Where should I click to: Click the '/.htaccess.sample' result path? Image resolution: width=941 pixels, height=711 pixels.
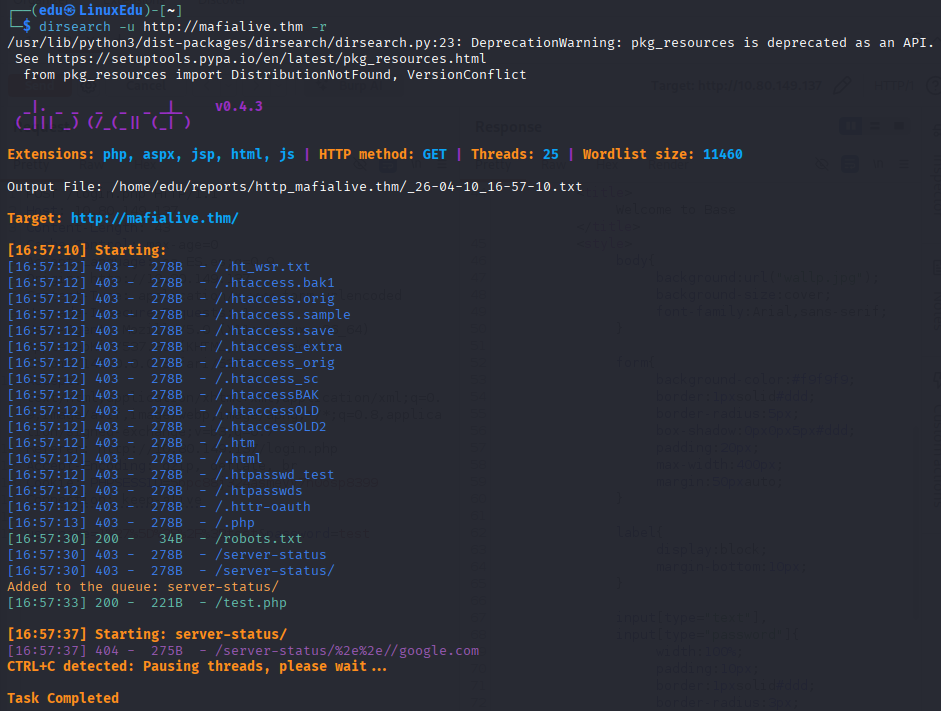[x=283, y=314]
